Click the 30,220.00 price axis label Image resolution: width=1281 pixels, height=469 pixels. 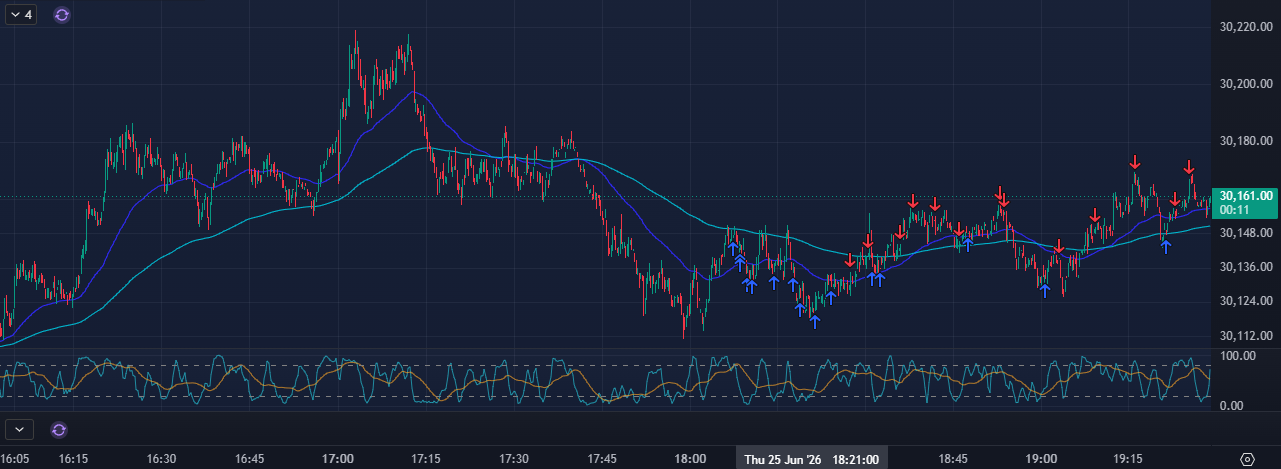coord(1245,27)
